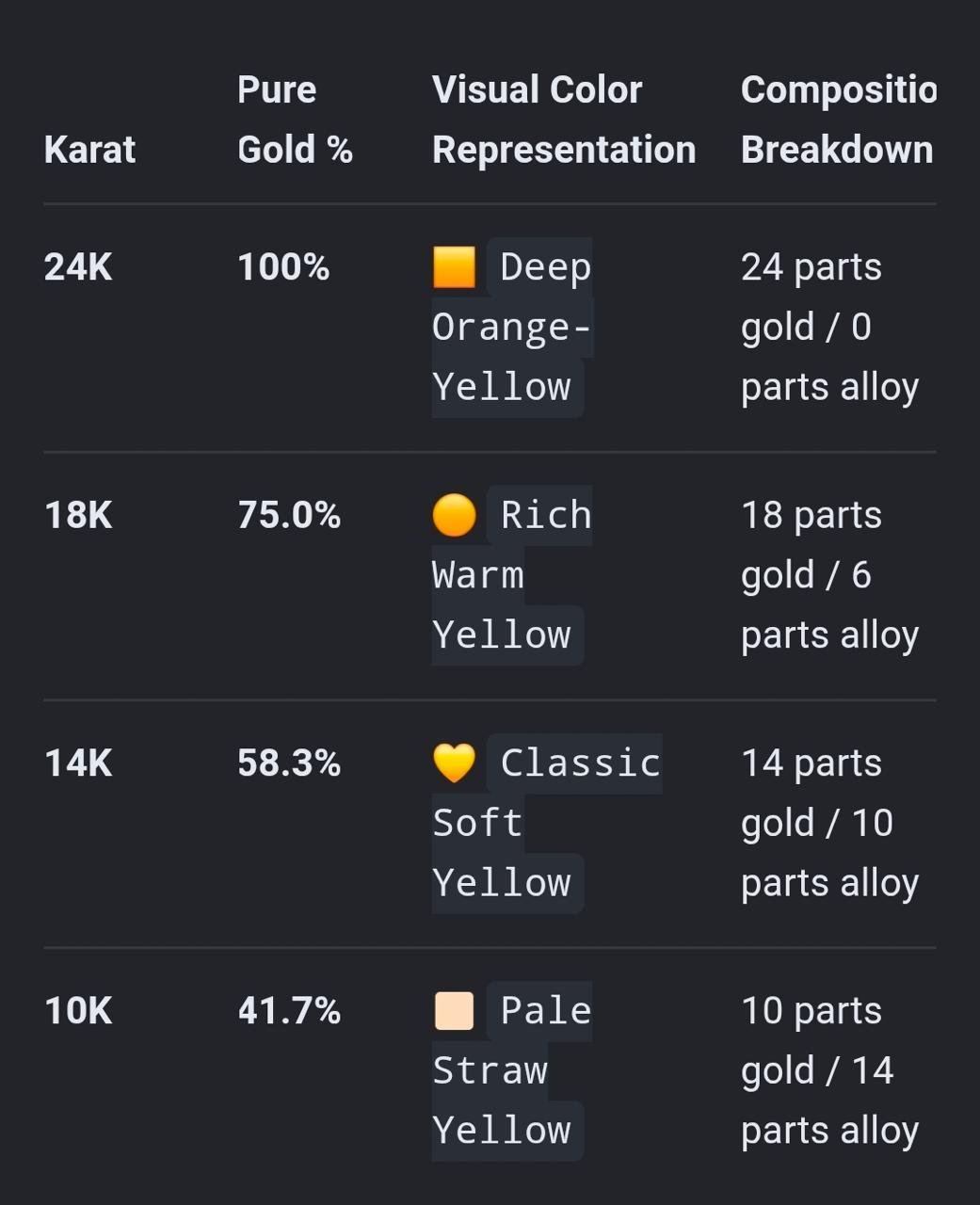Select the 10K karat cell
Screen dimensions: 980x1205
78,1011
